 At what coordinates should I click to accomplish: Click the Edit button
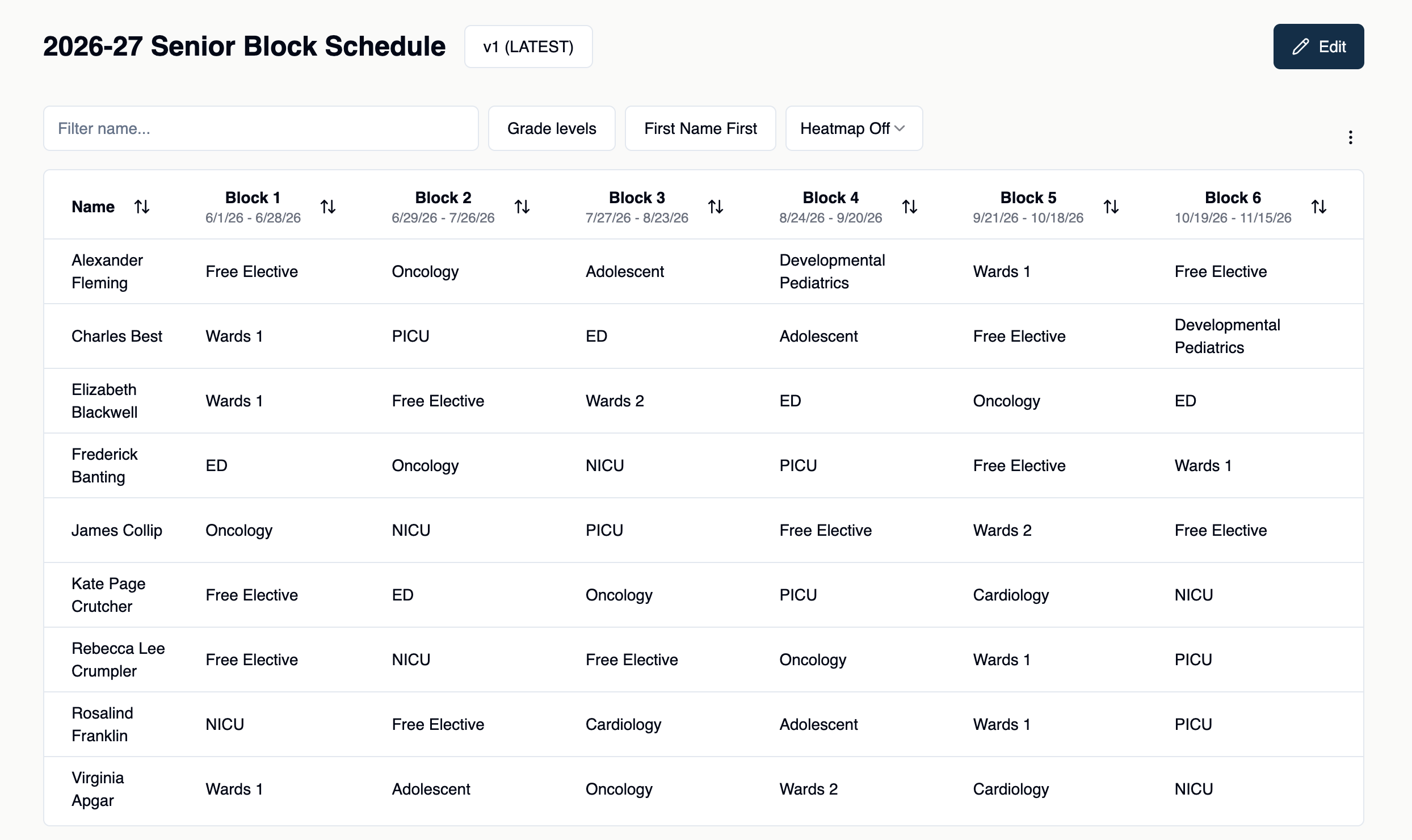(1318, 47)
